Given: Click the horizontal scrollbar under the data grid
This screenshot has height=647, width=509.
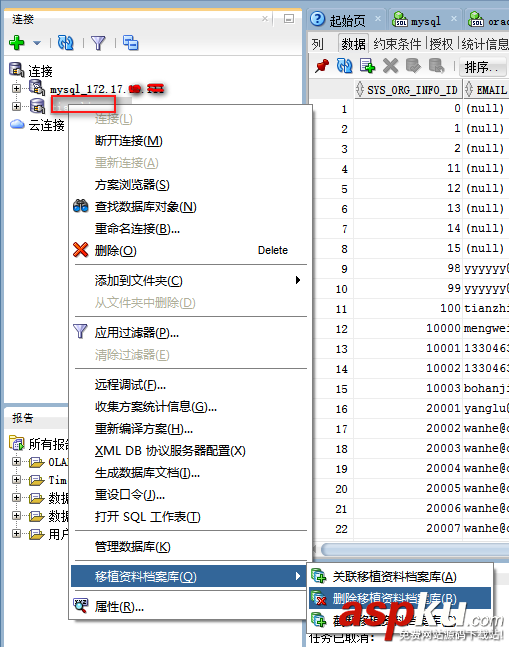Looking at the screenshot, I should 415,549.
